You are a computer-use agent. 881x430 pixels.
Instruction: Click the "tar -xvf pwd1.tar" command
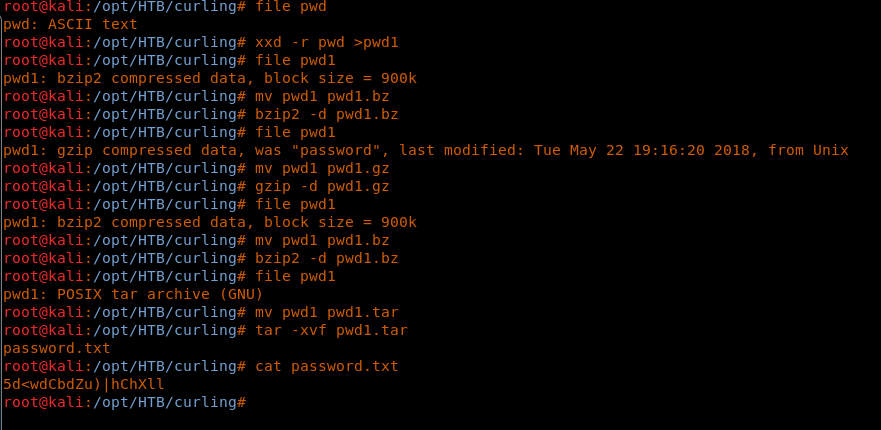coord(332,331)
